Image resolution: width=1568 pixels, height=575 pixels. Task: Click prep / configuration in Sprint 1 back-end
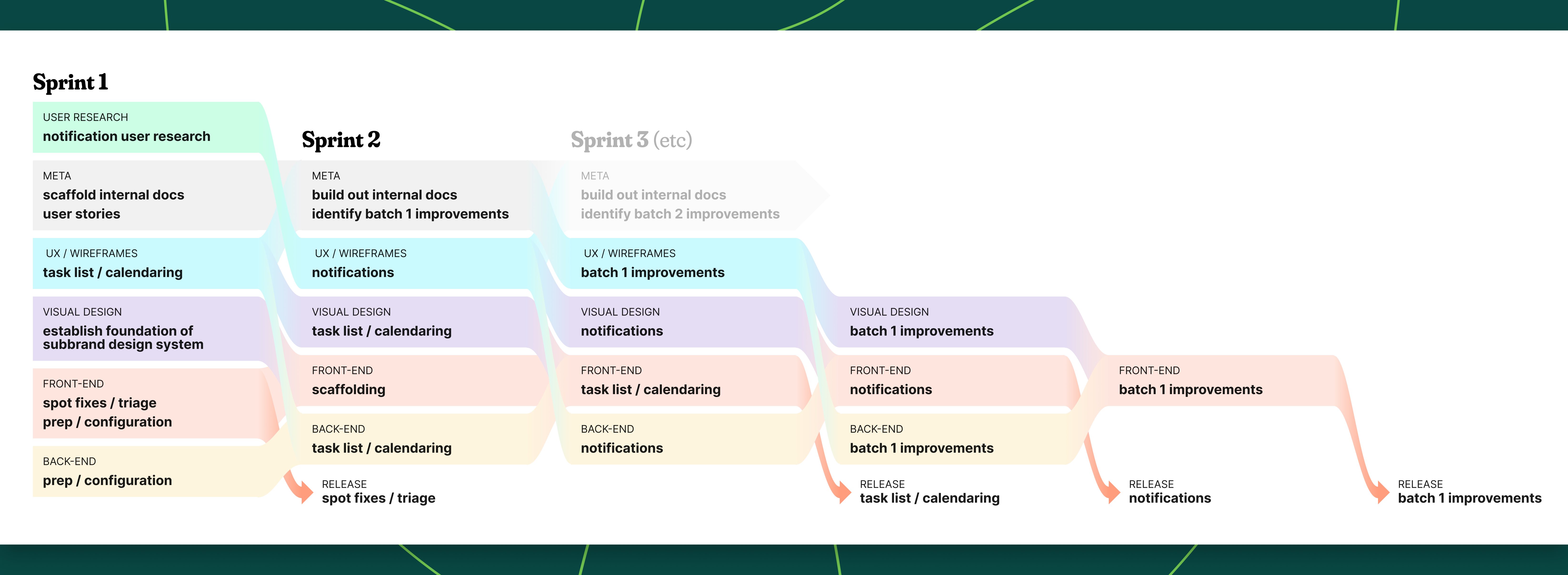click(x=107, y=481)
